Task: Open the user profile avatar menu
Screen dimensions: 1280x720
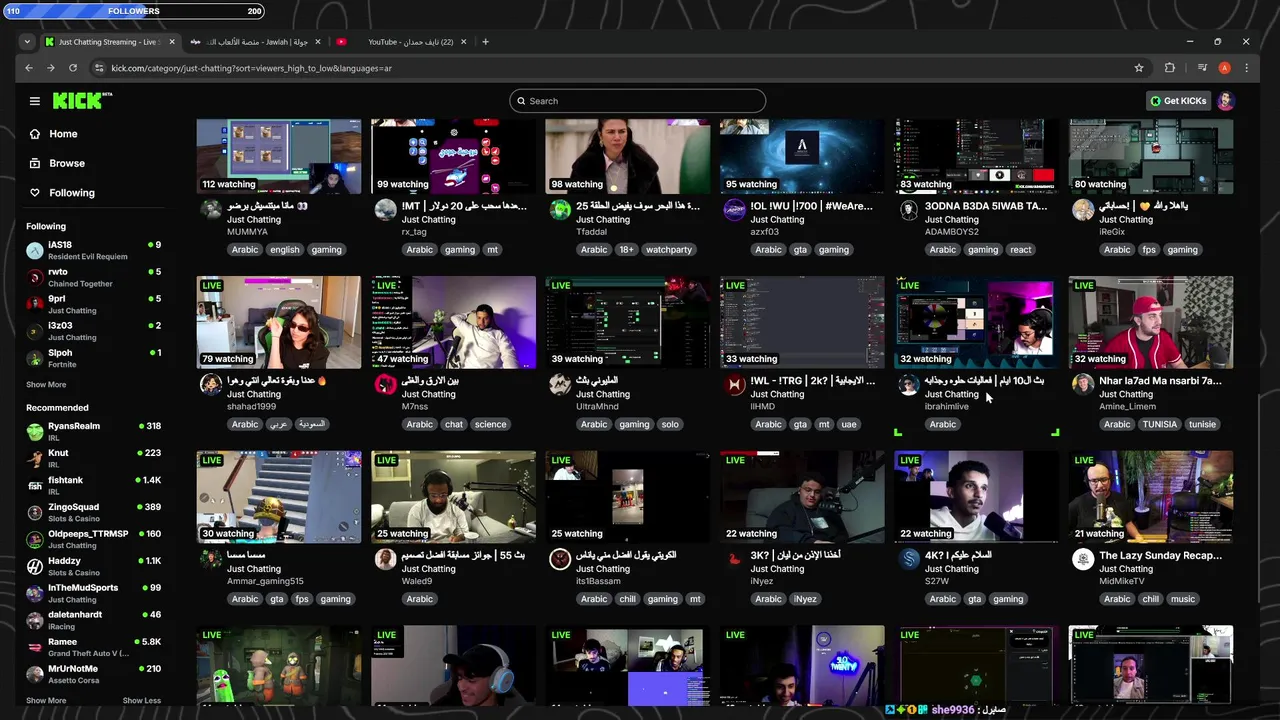Action: point(1225,101)
